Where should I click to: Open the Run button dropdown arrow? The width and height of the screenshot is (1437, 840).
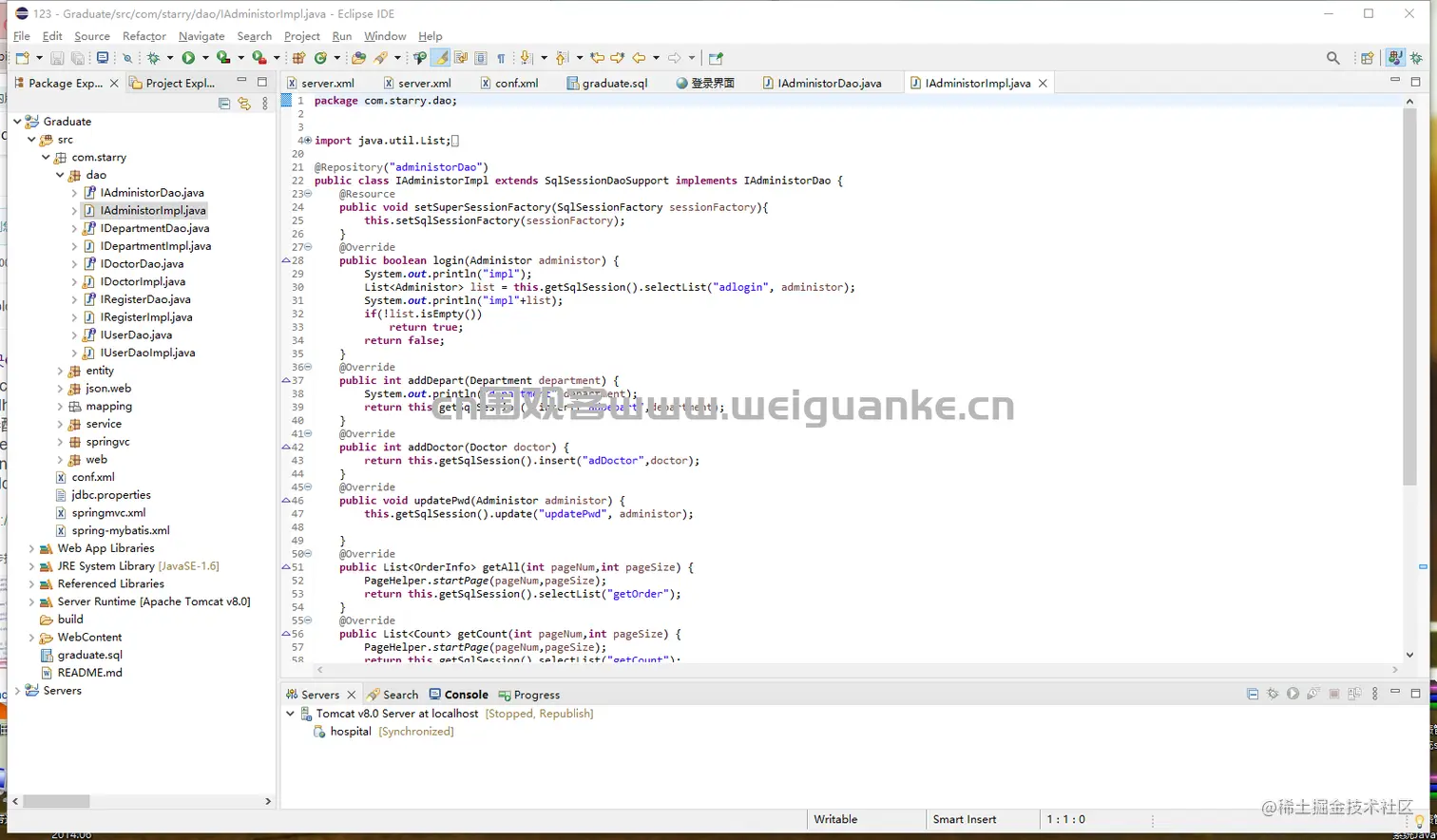pyautogui.click(x=204, y=58)
